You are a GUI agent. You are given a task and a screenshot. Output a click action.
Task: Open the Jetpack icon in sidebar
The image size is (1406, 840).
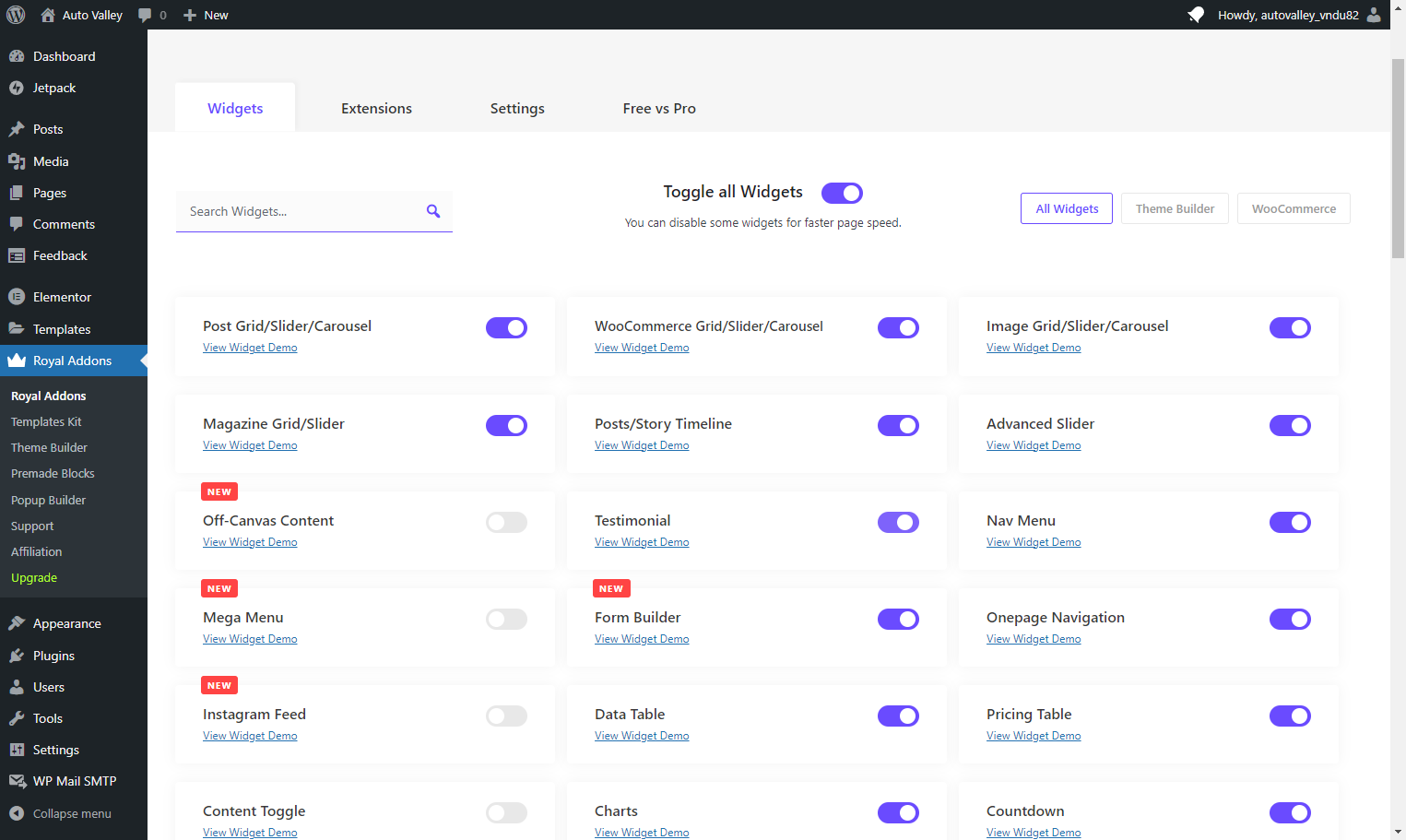17,88
